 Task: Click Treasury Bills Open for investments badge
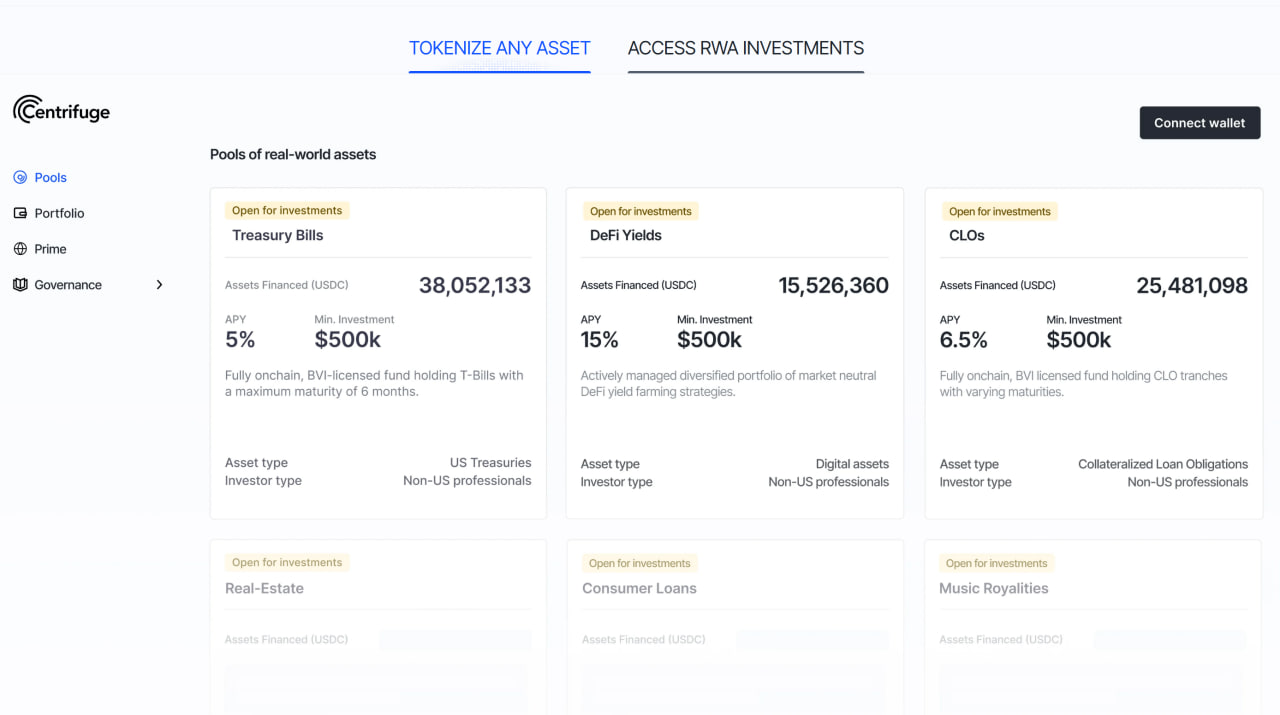(x=287, y=211)
